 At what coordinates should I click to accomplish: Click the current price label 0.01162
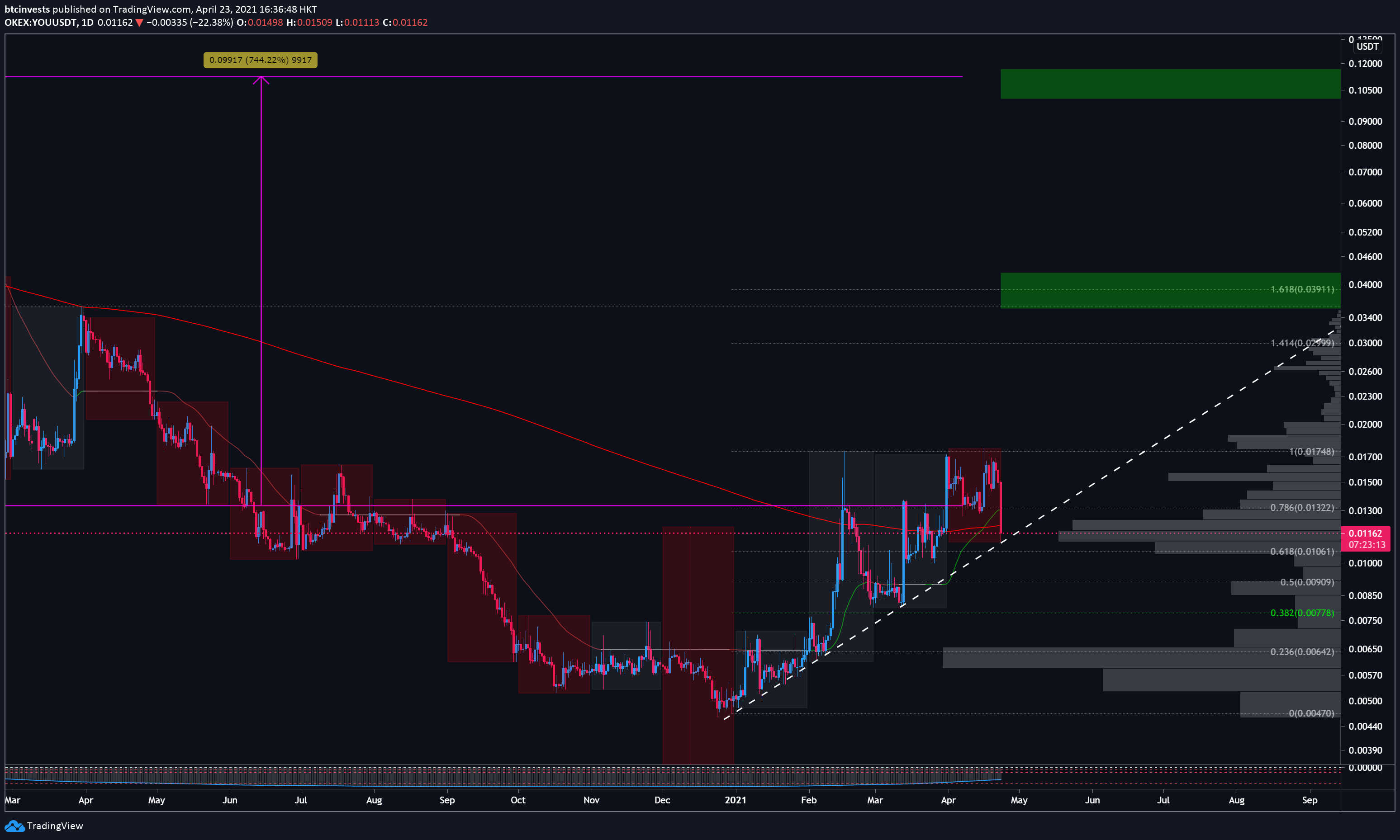click(x=1366, y=533)
